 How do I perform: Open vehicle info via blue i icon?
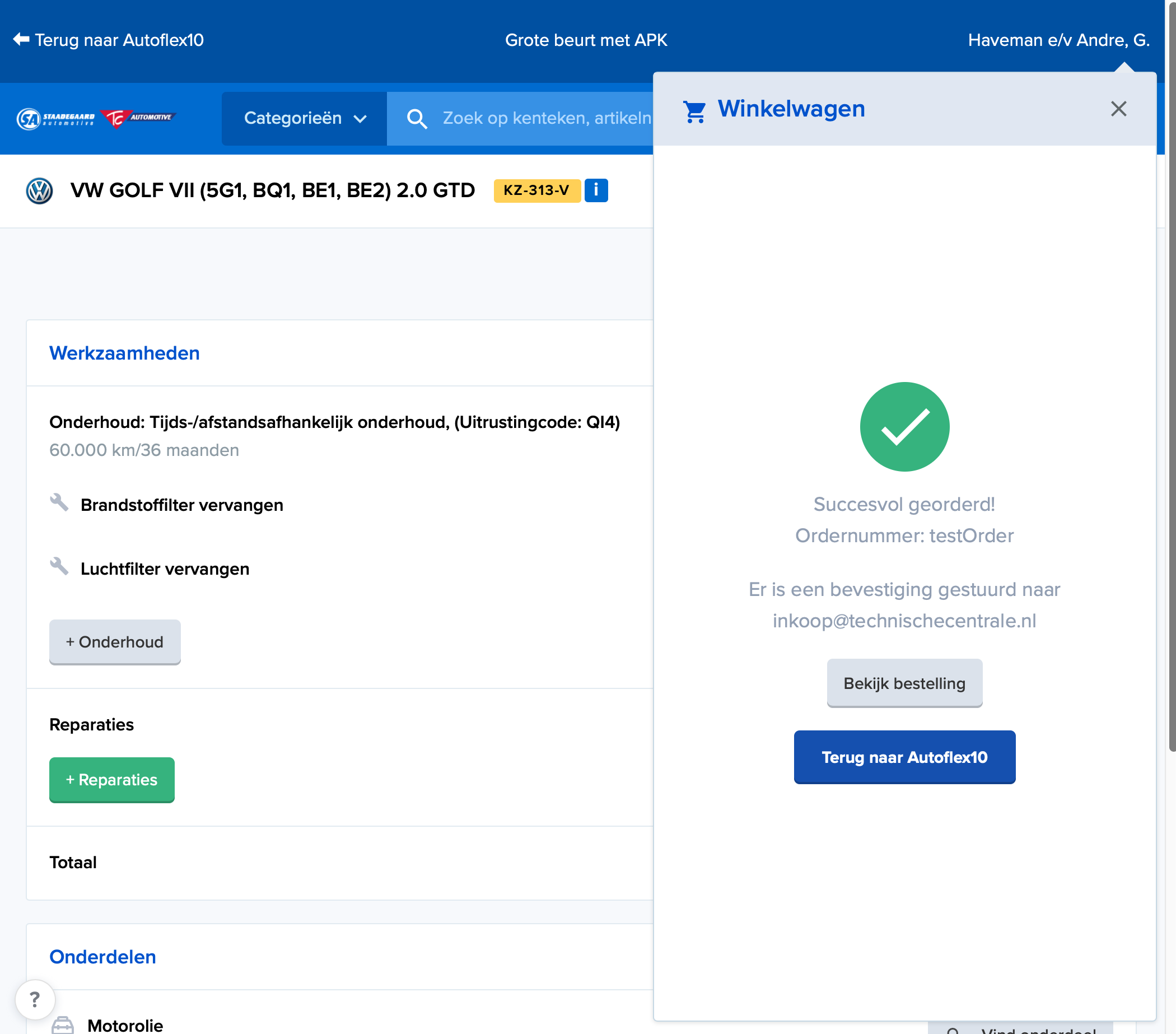596,190
